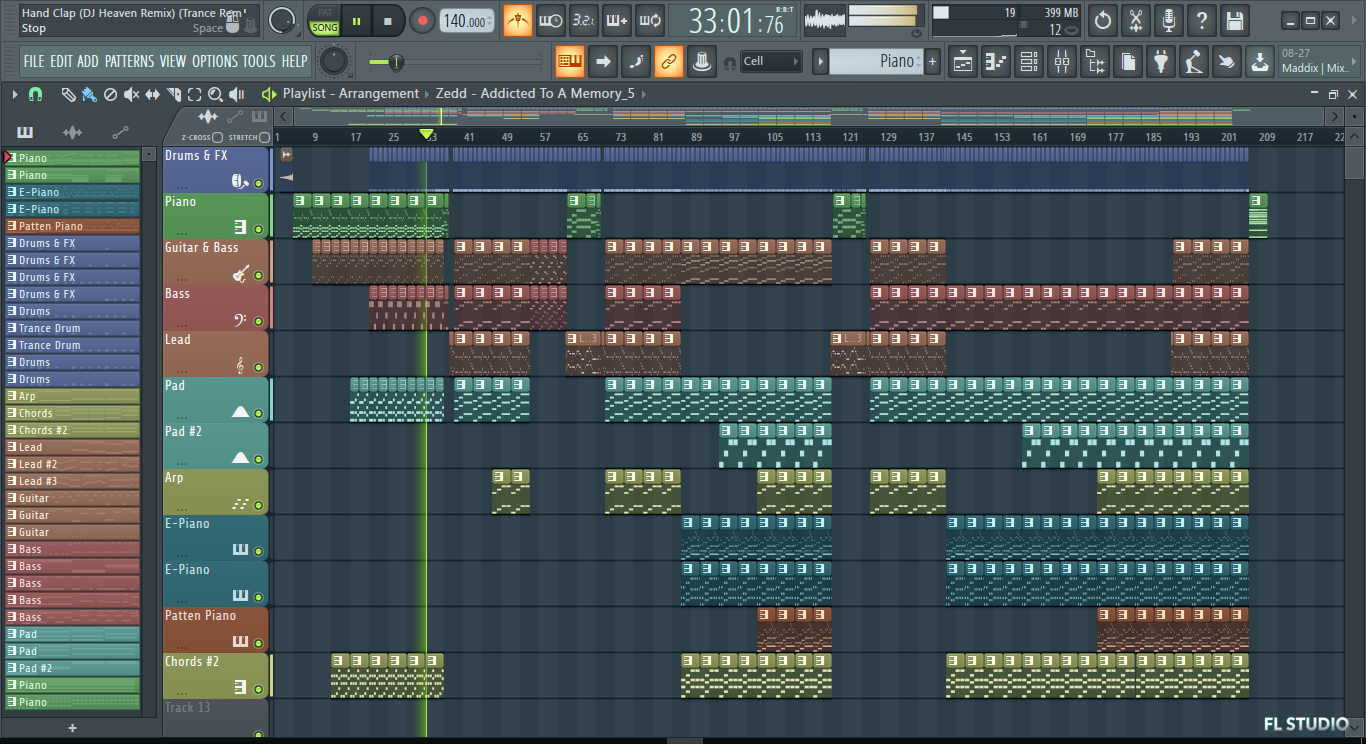
Task: Open the OPTIONS menu
Action: (x=214, y=61)
